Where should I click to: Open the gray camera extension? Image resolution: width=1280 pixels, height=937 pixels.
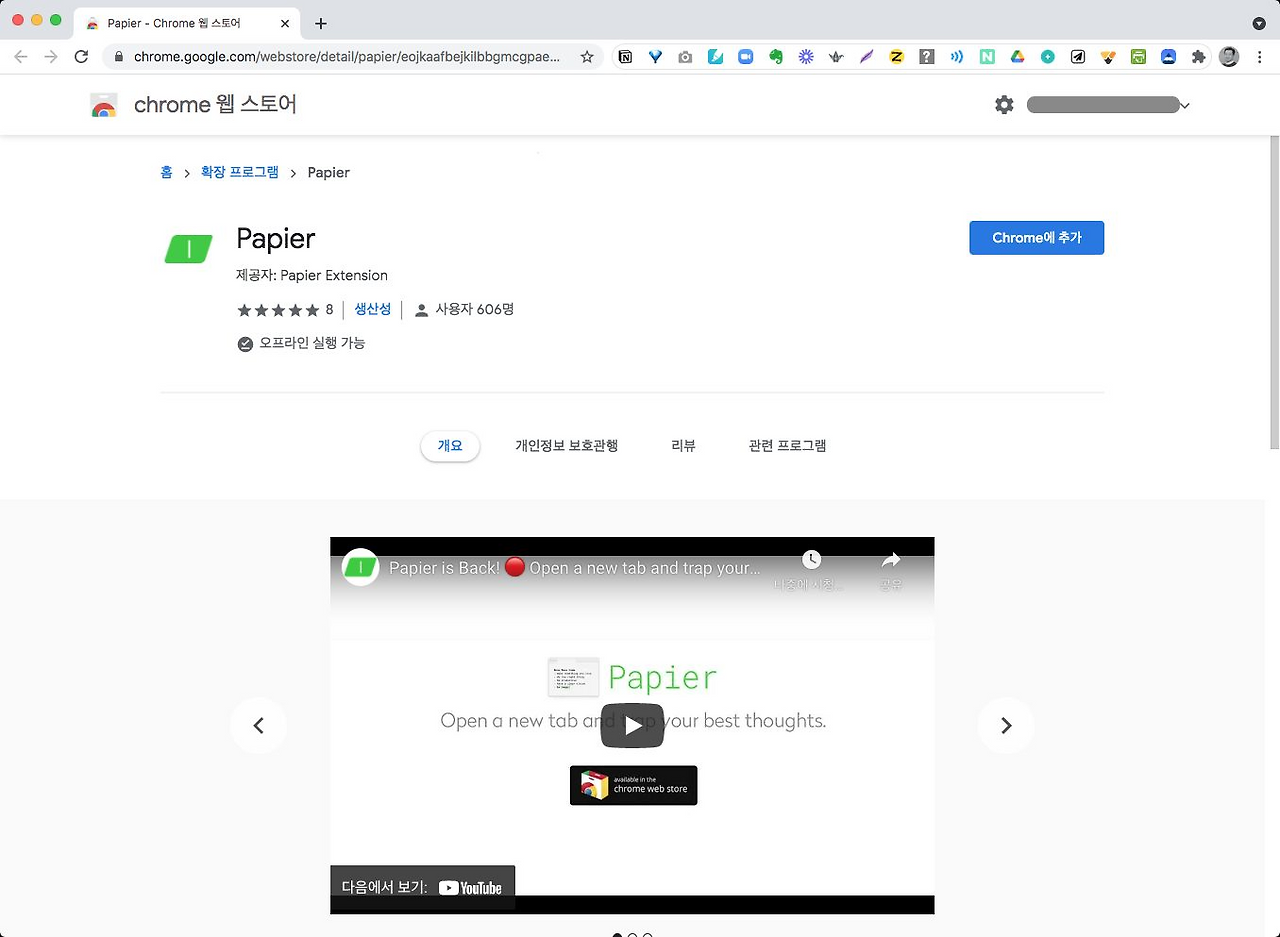(685, 57)
